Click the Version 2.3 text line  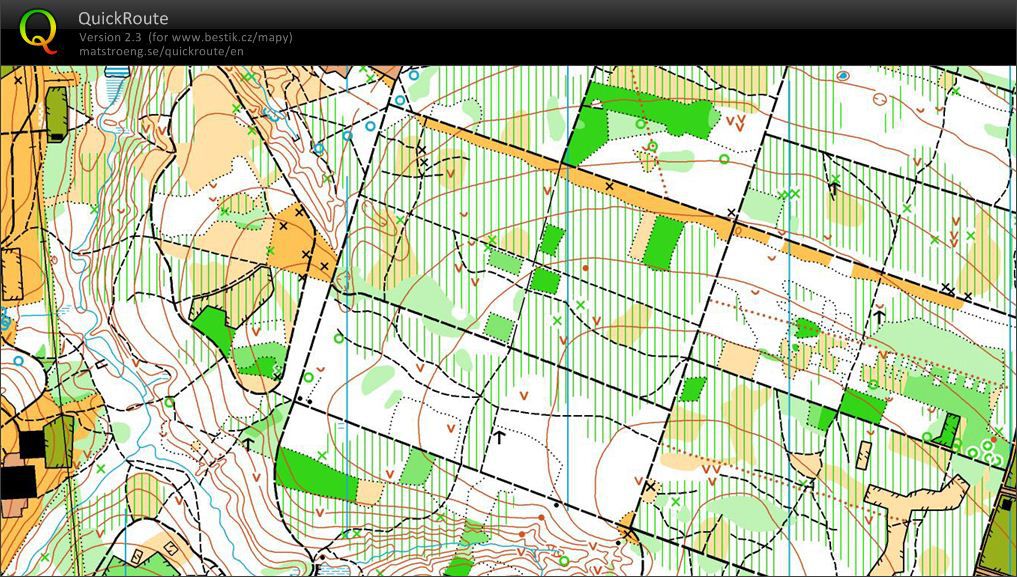click(185, 38)
